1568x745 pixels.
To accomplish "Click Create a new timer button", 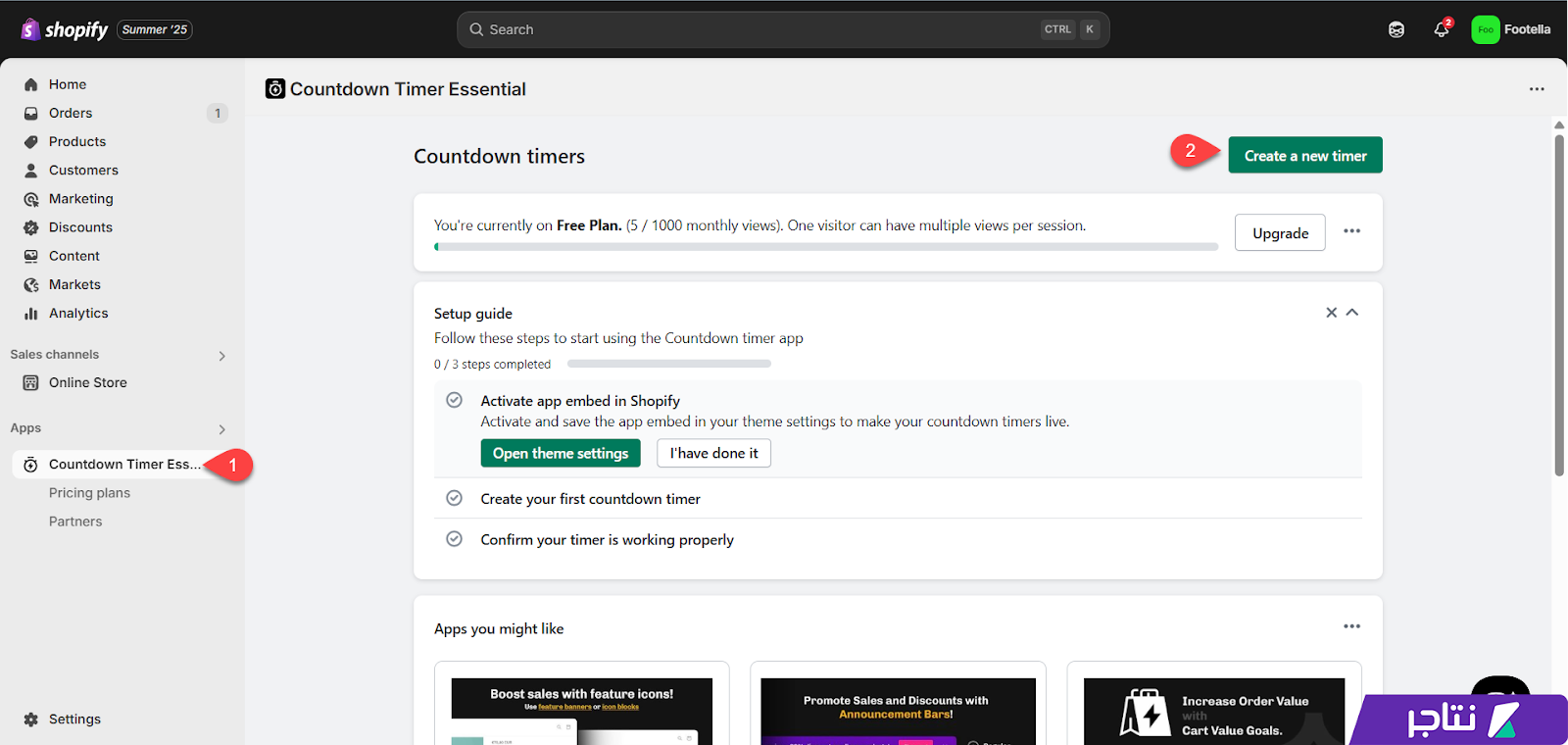I will [1305, 155].
